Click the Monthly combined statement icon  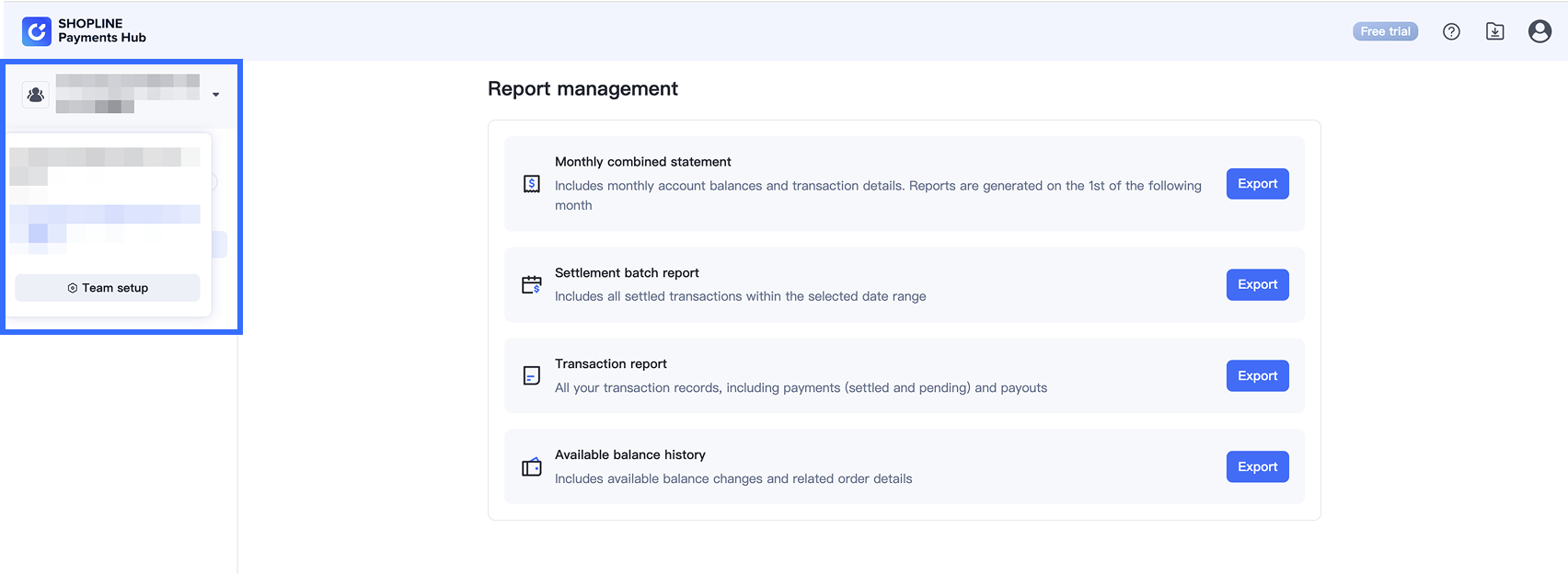click(x=532, y=184)
